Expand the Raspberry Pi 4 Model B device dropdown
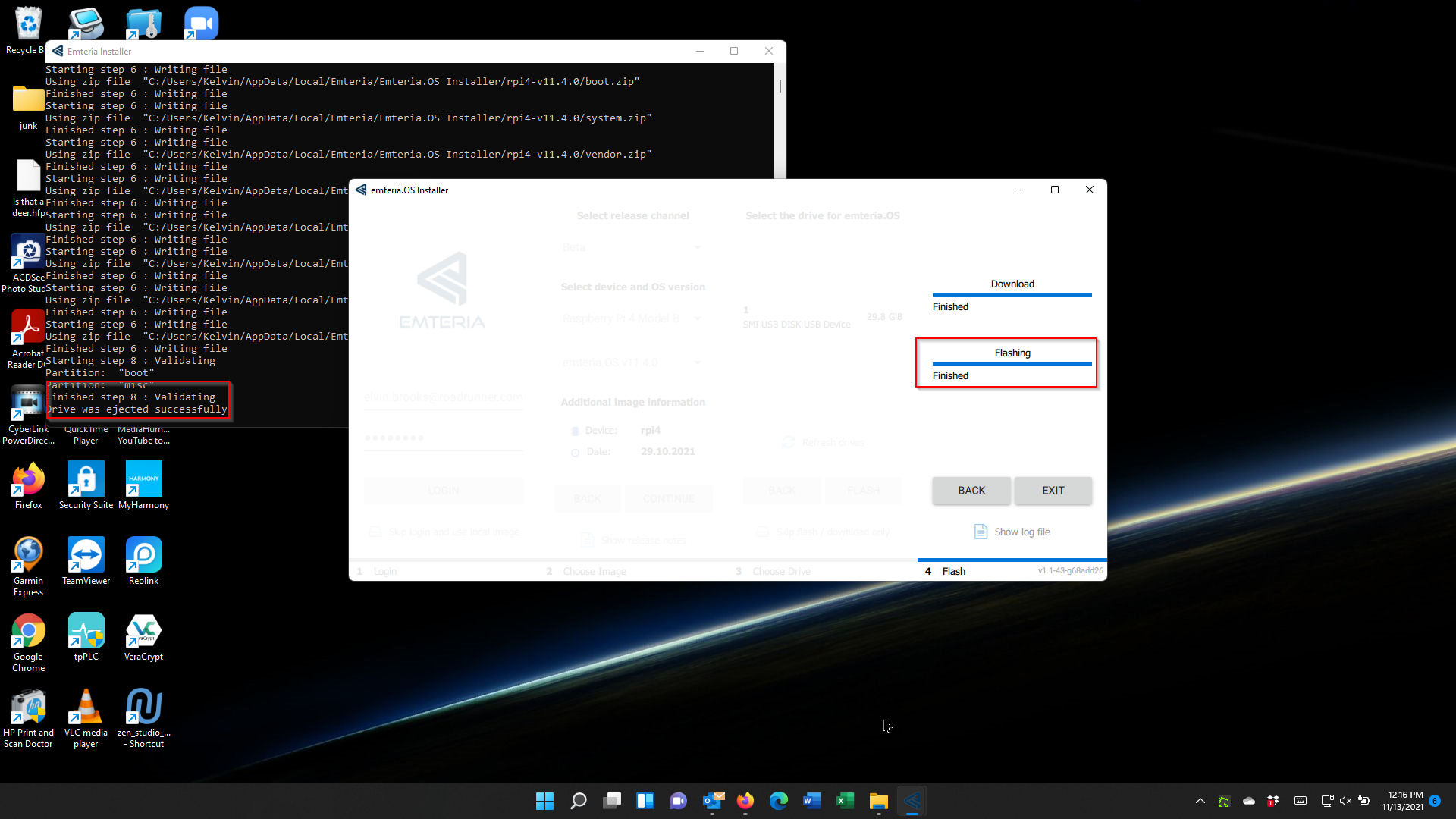 tap(632, 318)
